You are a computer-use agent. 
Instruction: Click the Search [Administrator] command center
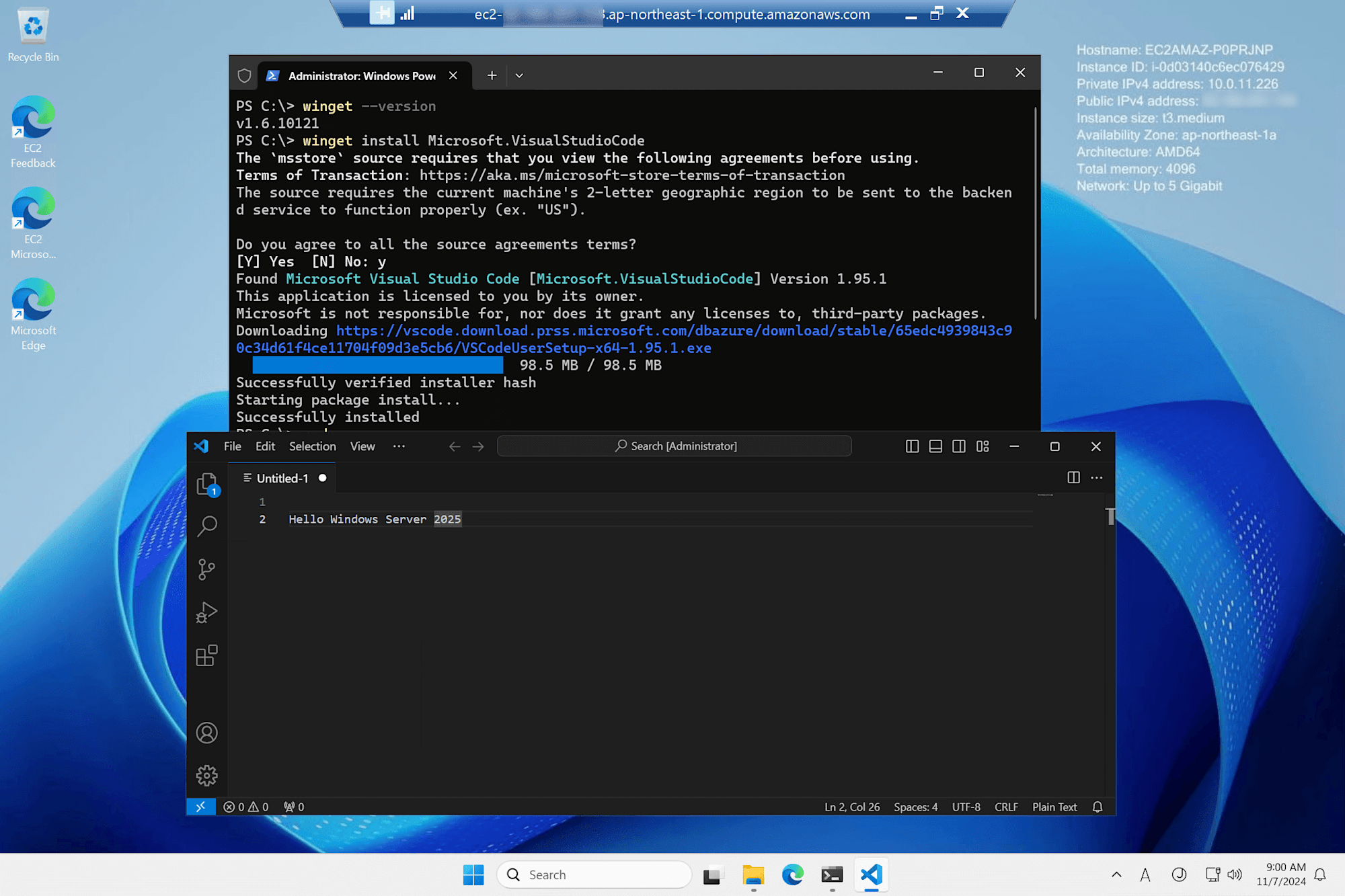click(675, 446)
